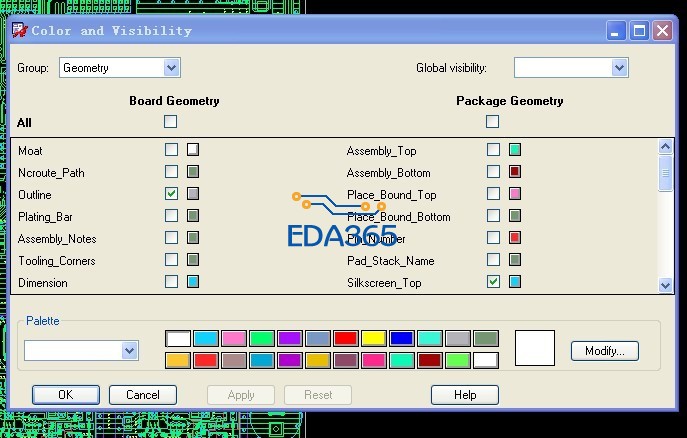
Task: Select the Assembly_Notes color swatch
Action: pos(193,237)
